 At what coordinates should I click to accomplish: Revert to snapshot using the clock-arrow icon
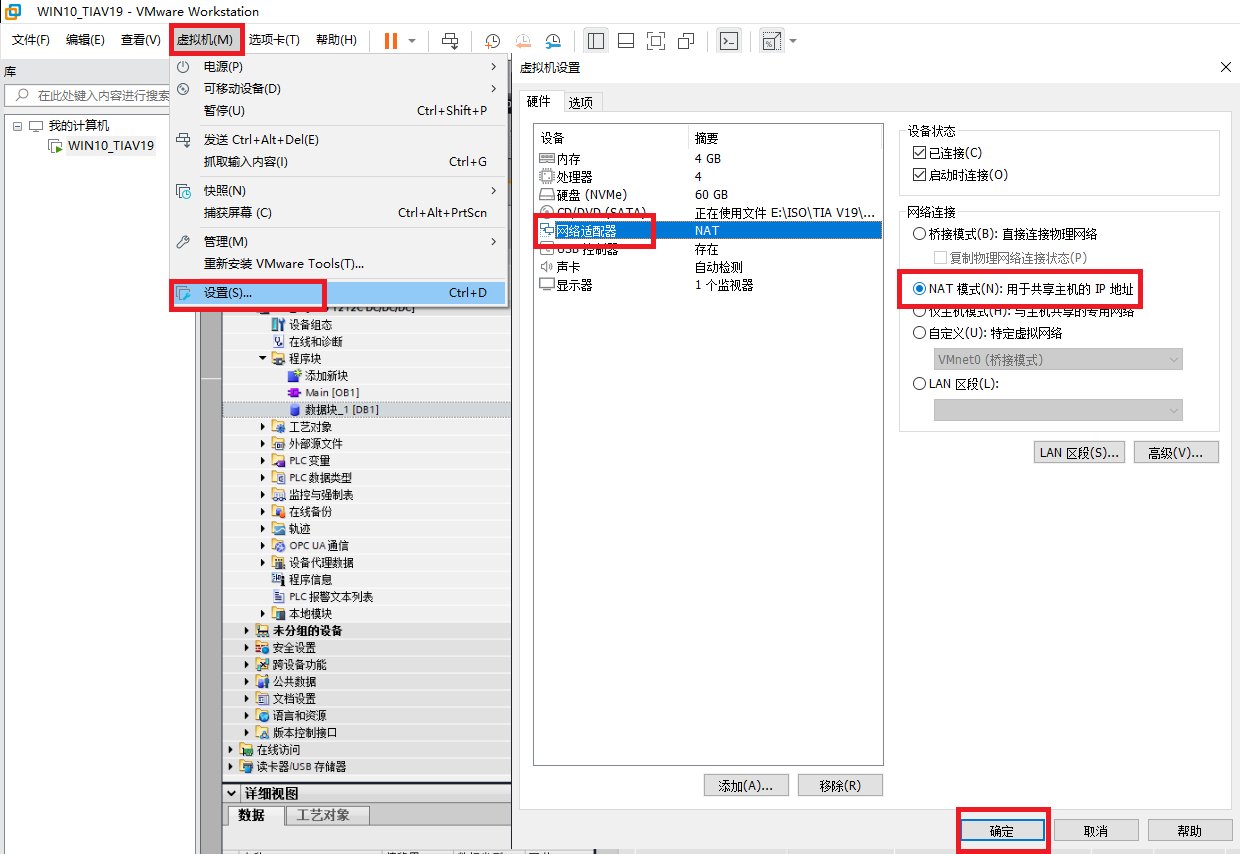tap(523, 41)
